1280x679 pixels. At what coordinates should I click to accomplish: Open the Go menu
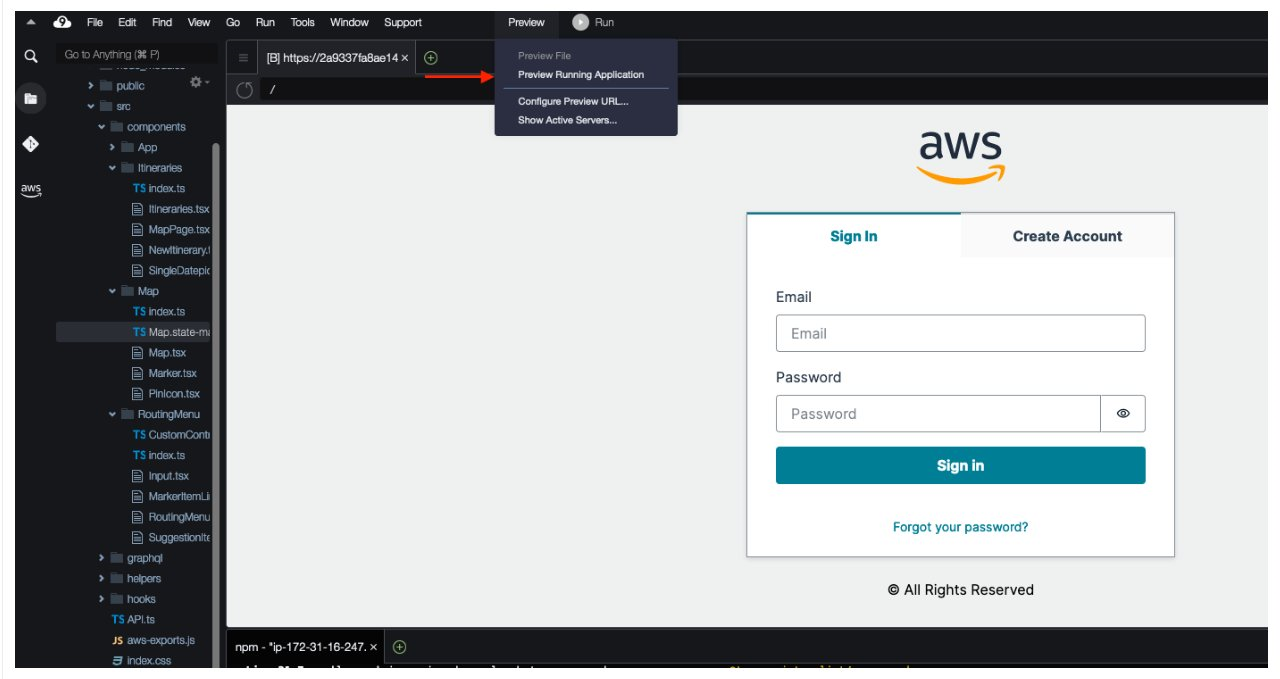pos(233,22)
